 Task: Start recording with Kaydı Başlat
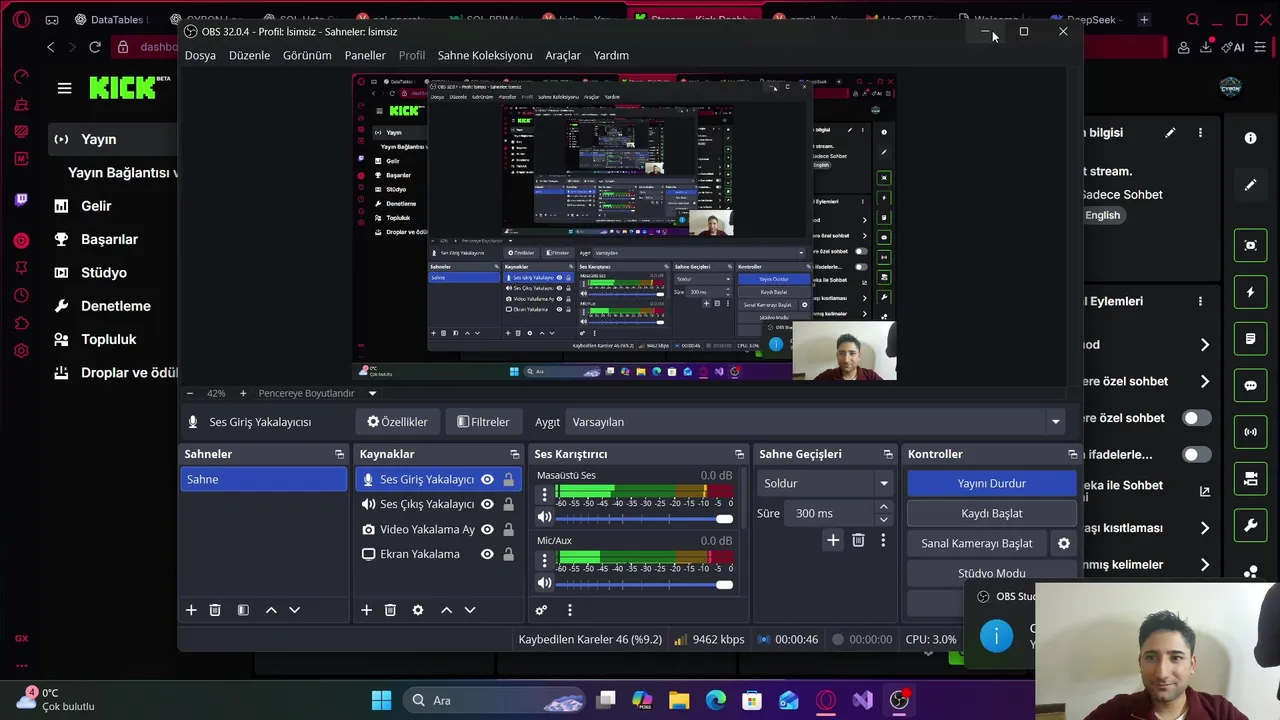pyautogui.click(x=992, y=513)
